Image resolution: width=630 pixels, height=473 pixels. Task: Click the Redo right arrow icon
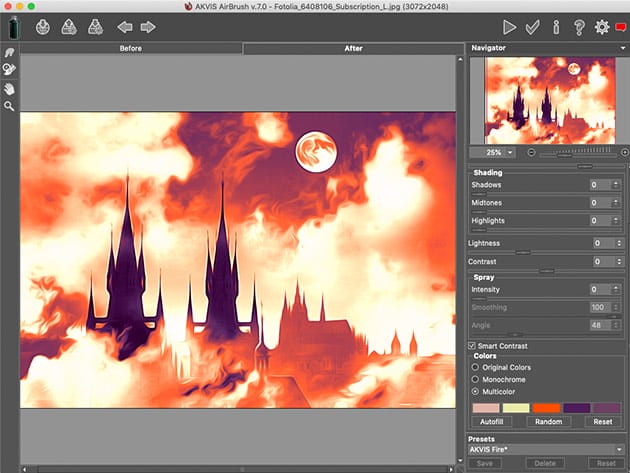coord(148,27)
